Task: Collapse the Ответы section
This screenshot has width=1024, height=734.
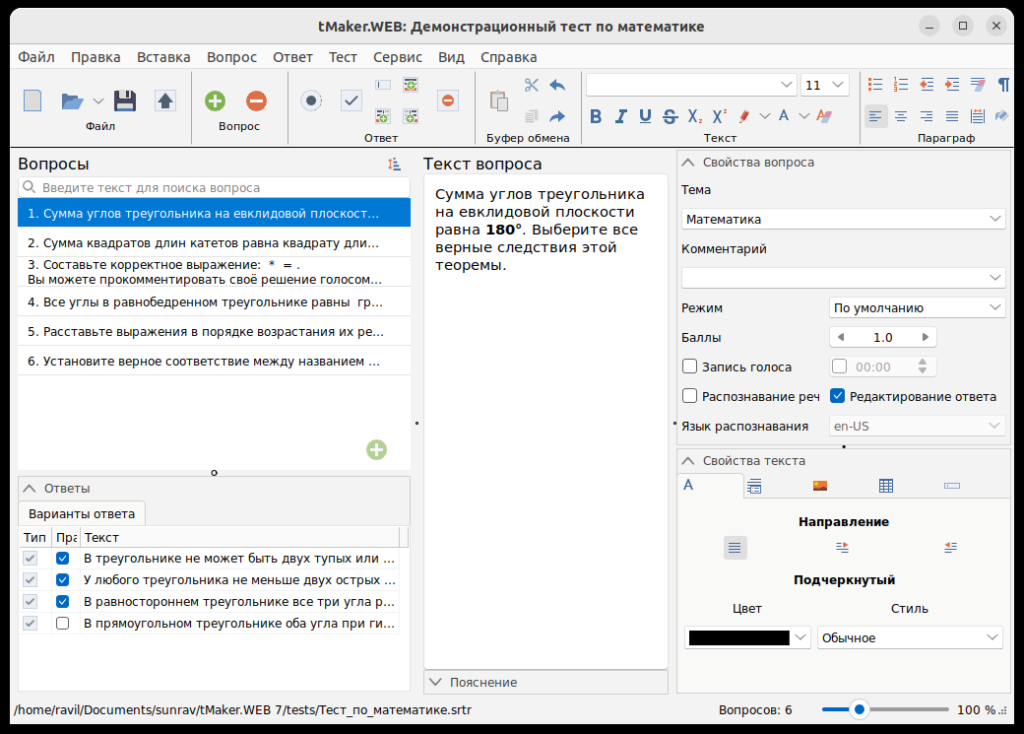Action: pos(29,488)
